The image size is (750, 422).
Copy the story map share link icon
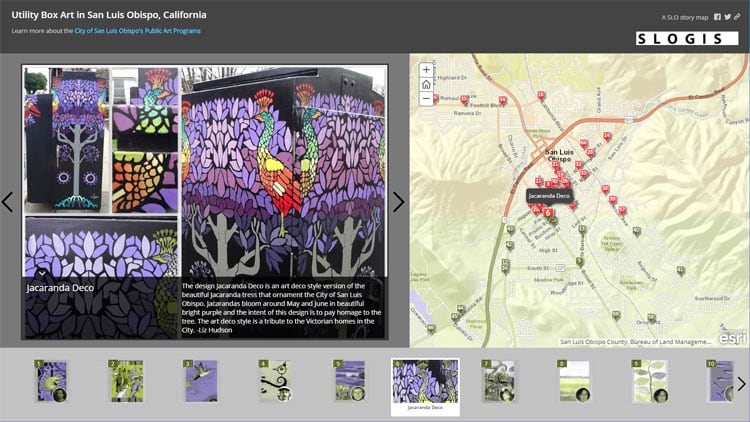[737, 17]
